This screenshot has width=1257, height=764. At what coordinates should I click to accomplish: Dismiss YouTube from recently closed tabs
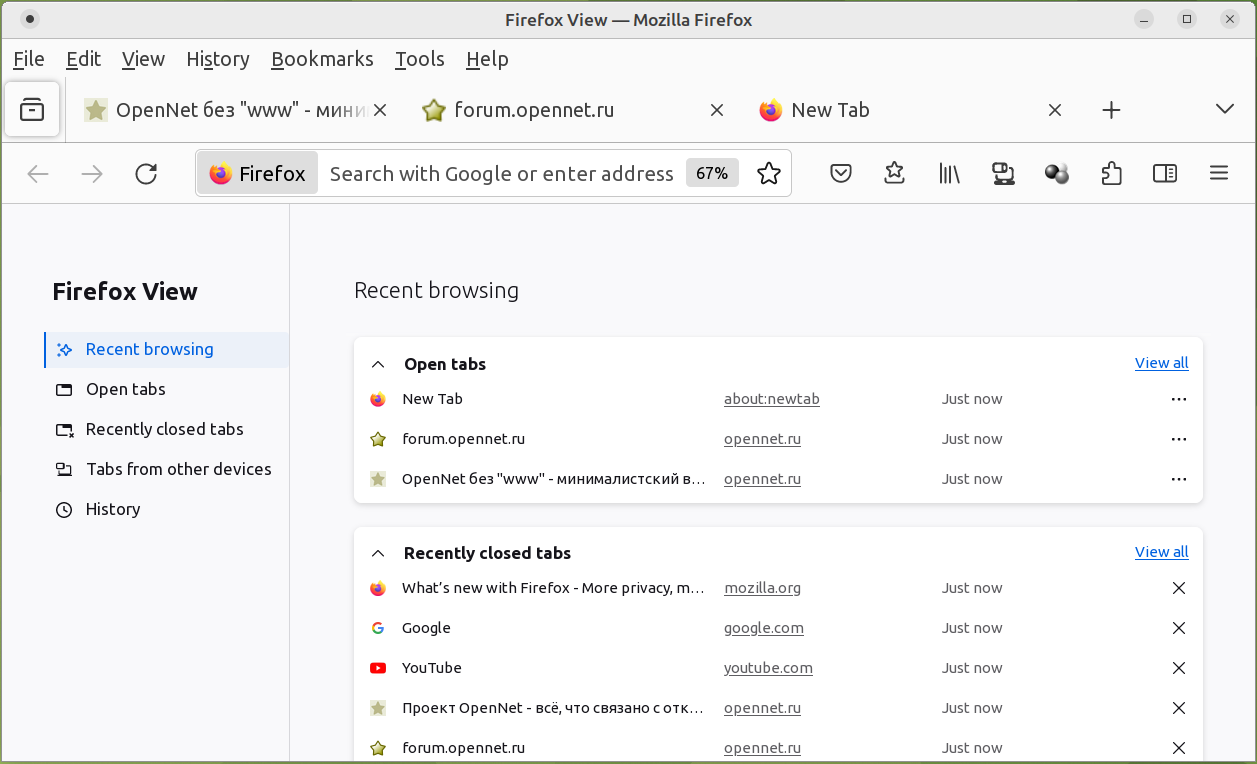click(x=1178, y=668)
